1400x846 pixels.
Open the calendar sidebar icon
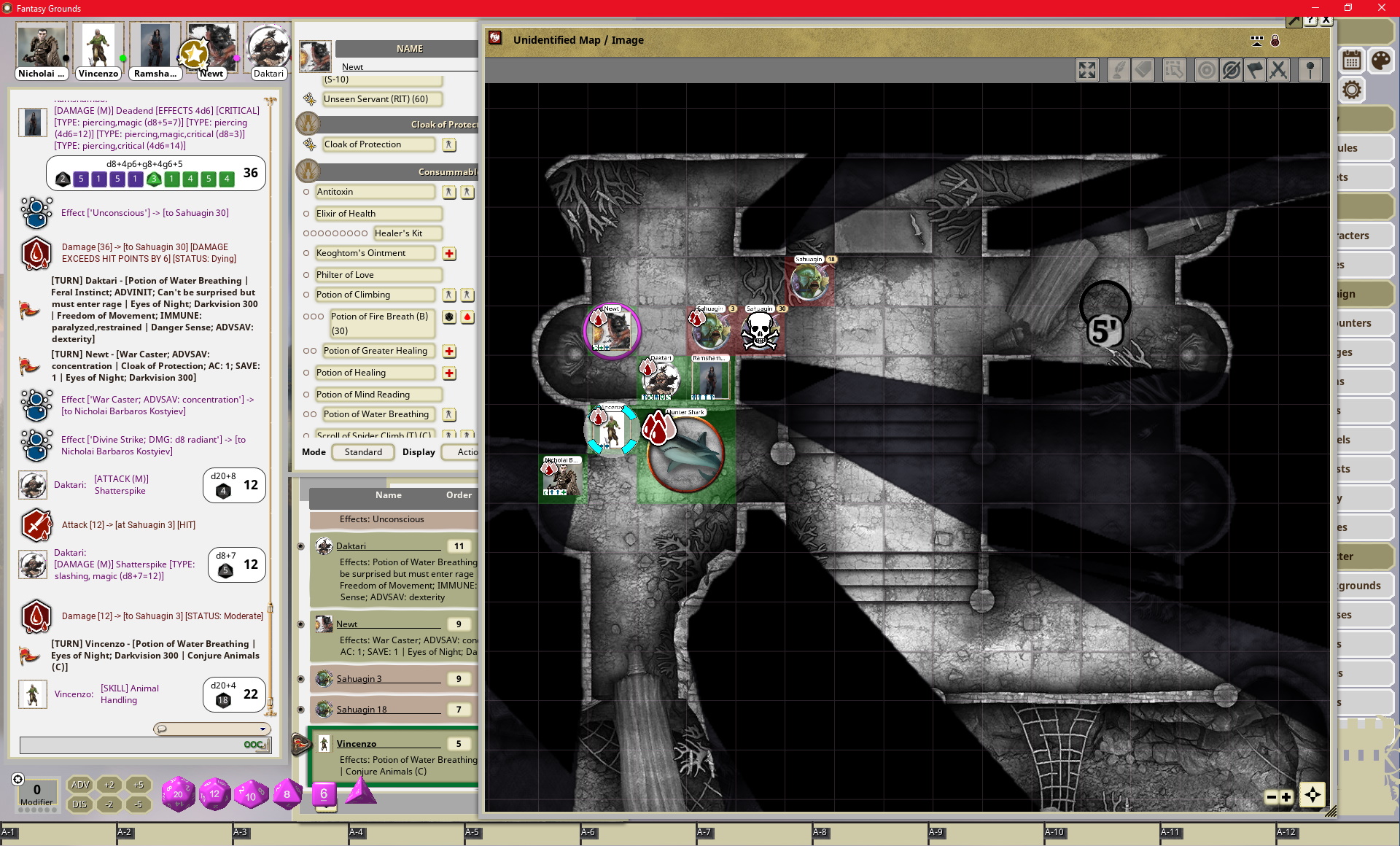1352,61
